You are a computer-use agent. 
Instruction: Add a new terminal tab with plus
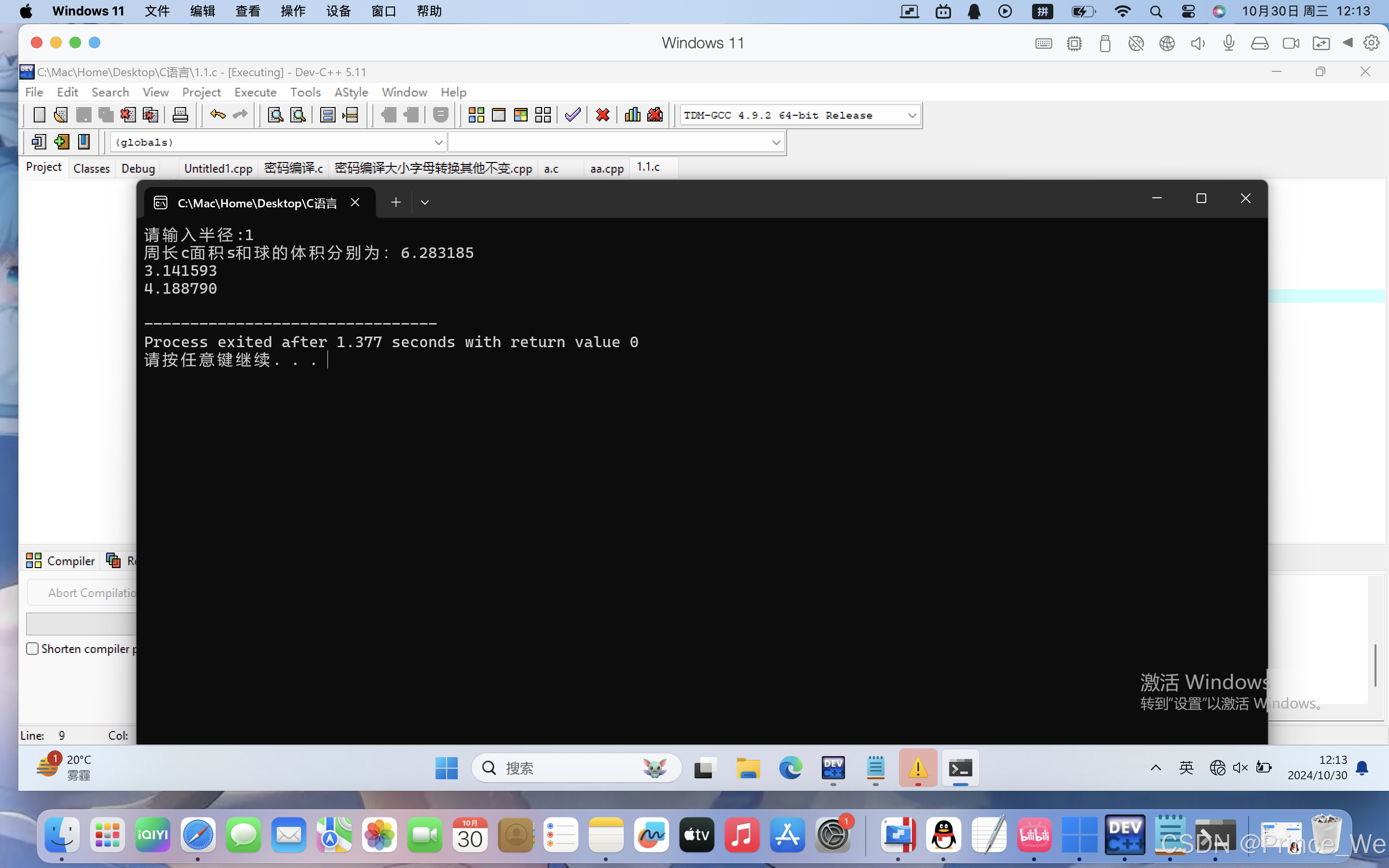tap(395, 202)
